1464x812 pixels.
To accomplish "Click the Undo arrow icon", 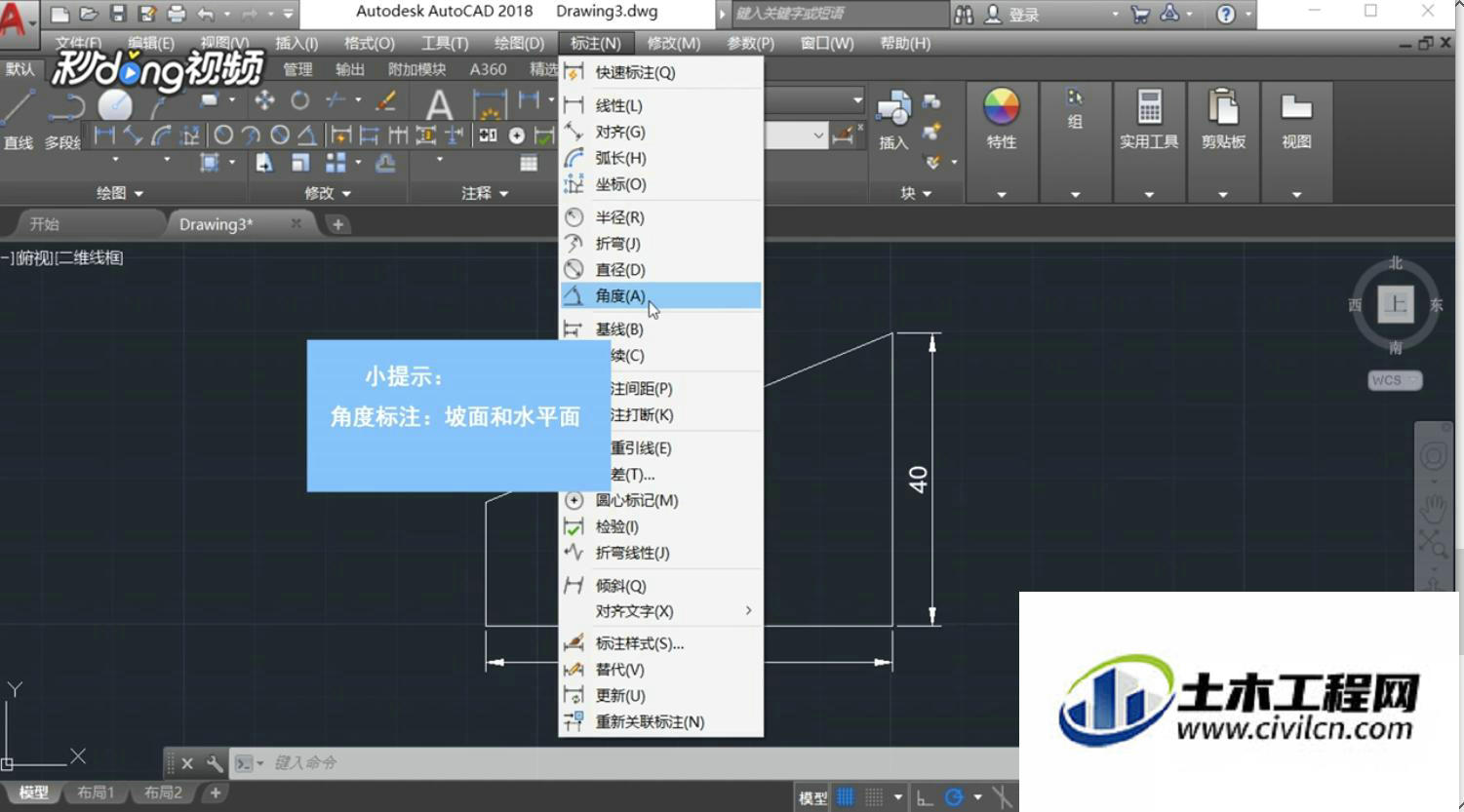I will (206, 14).
